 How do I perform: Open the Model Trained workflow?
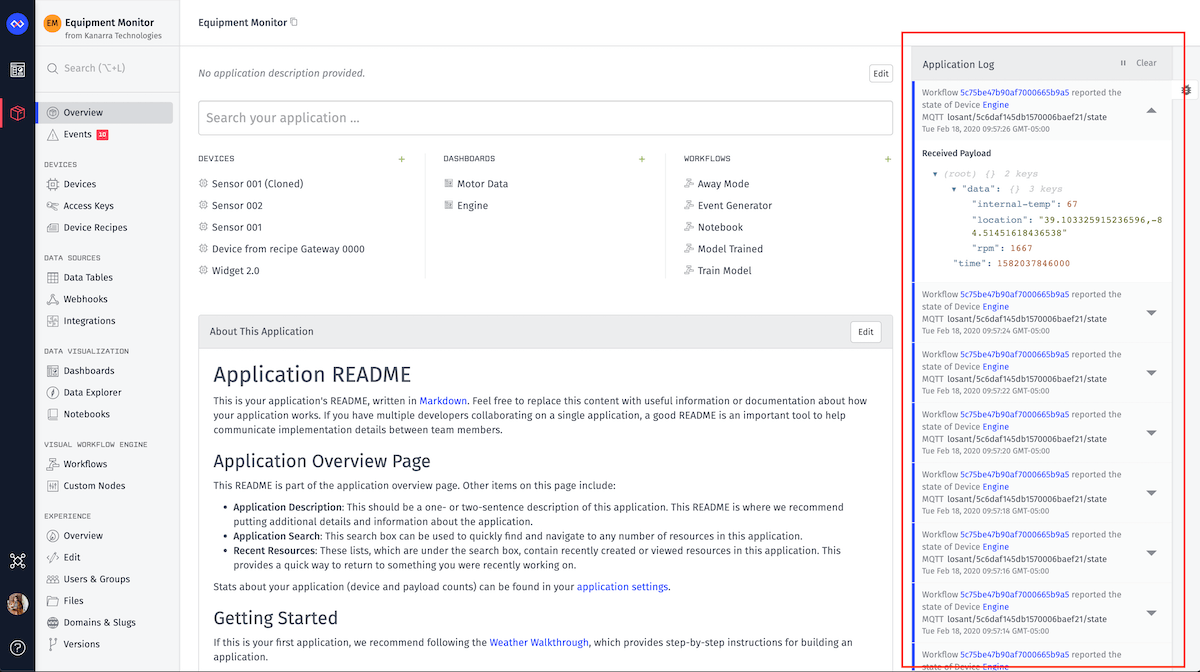[x=730, y=249]
